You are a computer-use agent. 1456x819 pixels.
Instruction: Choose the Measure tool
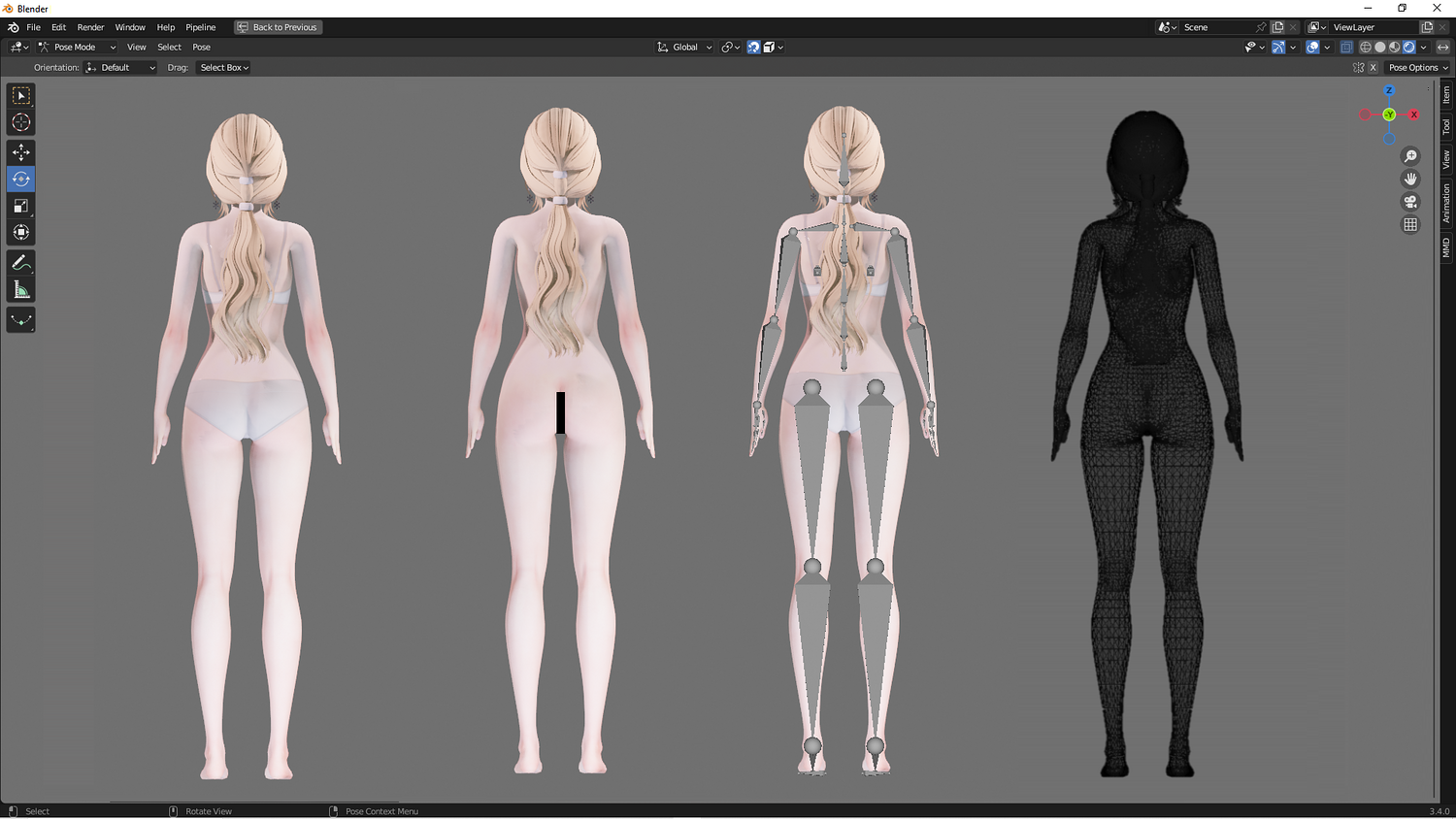(x=20, y=289)
